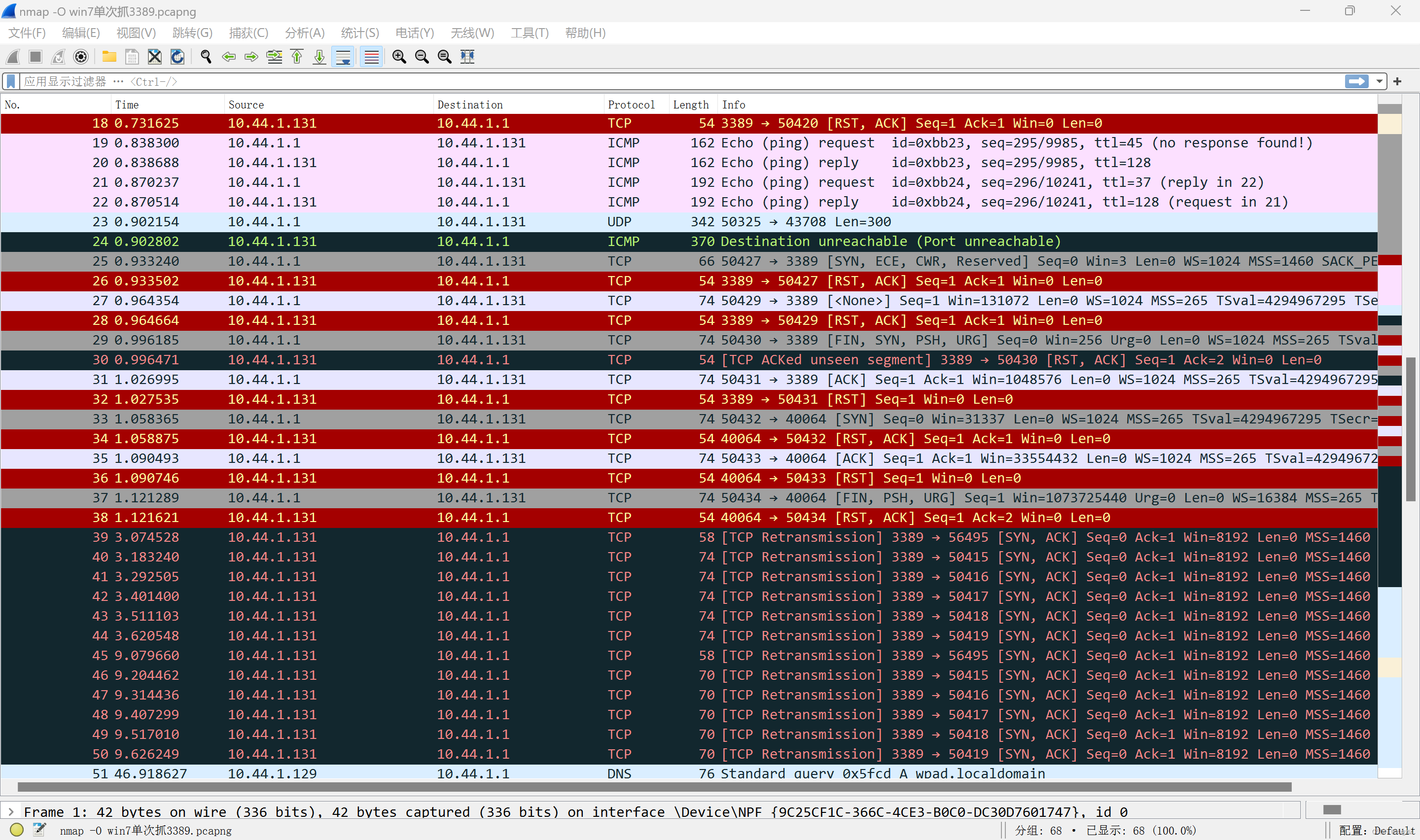Image resolution: width=1420 pixels, height=840 pixels.
Task: Apply the display filter arrow button
Action: pyautogui.click(x=1356, y=81)
